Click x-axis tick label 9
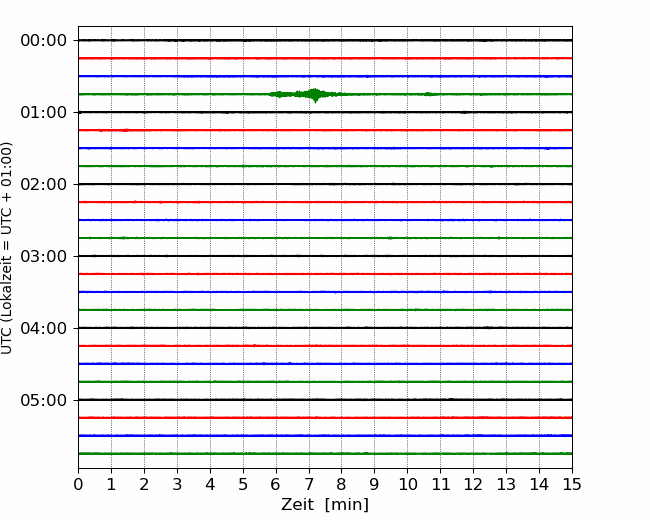650x520 pixels. [375, 484]
